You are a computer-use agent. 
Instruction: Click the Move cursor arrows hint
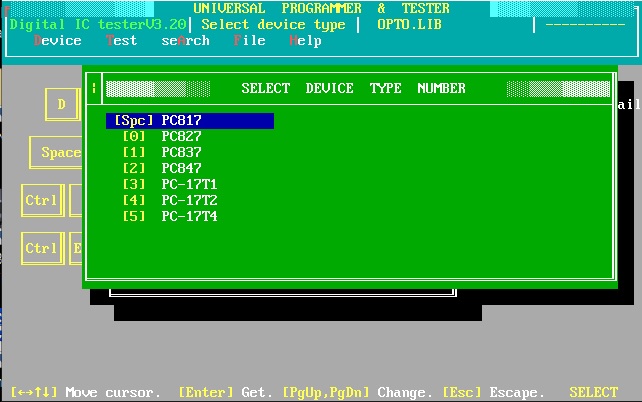[86, 393]
